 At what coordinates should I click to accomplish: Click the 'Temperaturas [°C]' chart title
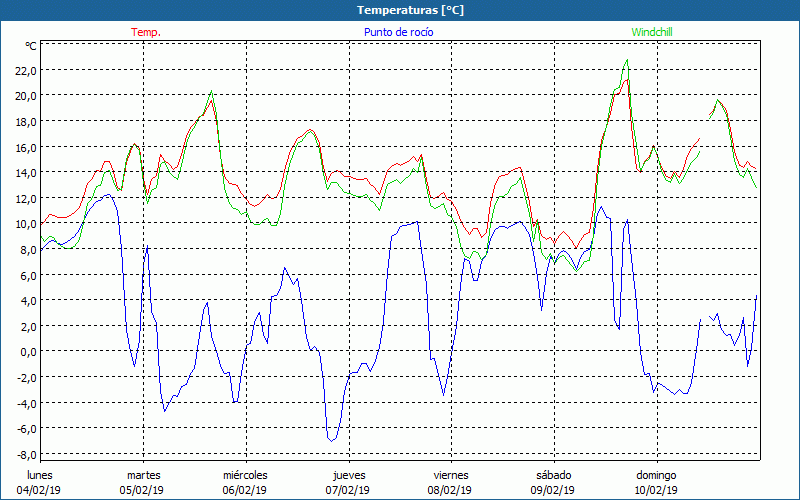[411, 10]
